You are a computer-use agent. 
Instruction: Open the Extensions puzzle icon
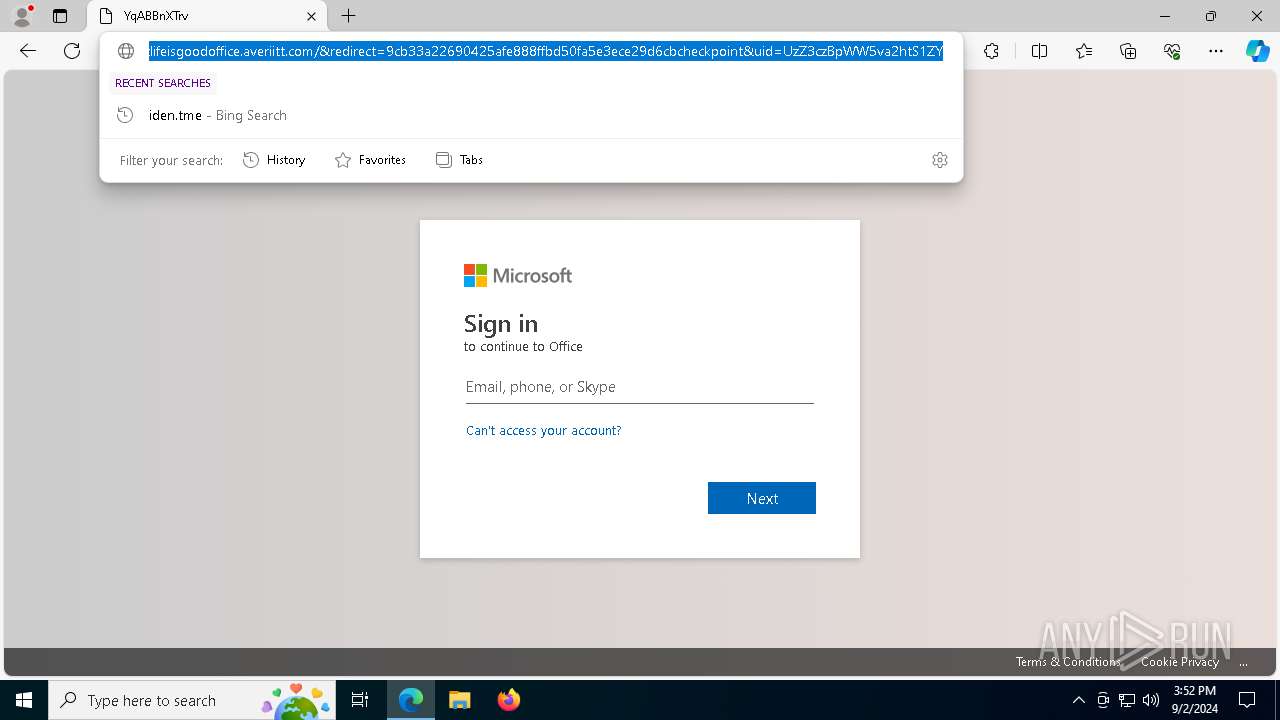(991, 51)
